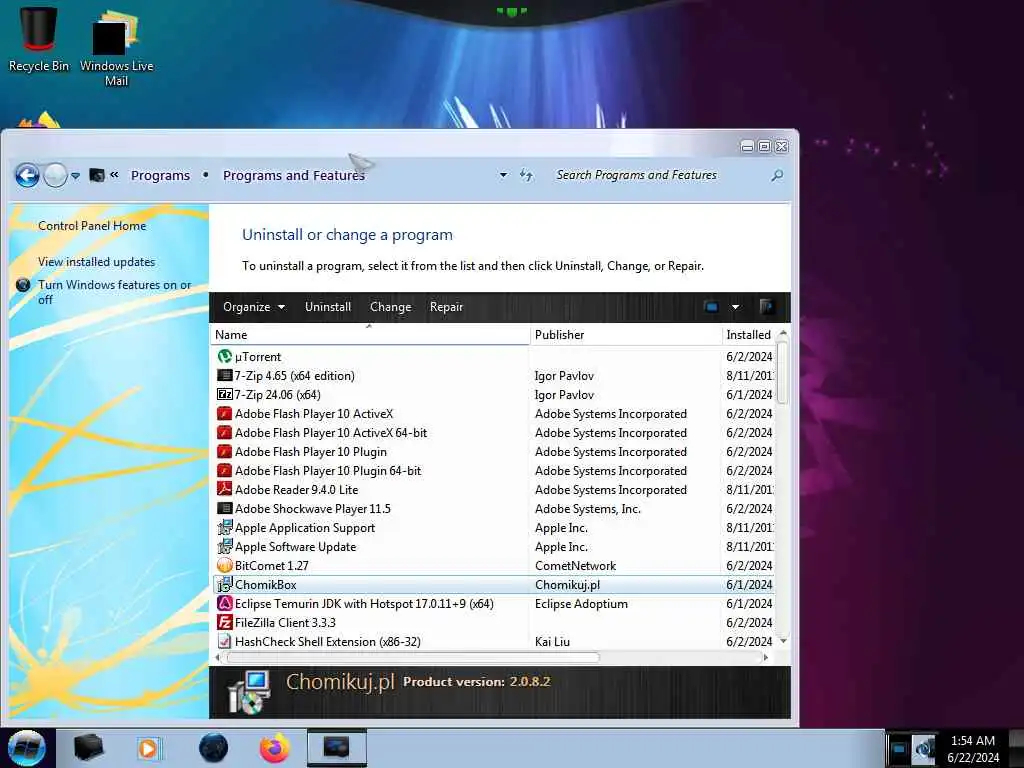1024x768 pixels.
Task: Select the Apple Application Support icon
Action: pos(225,527)
